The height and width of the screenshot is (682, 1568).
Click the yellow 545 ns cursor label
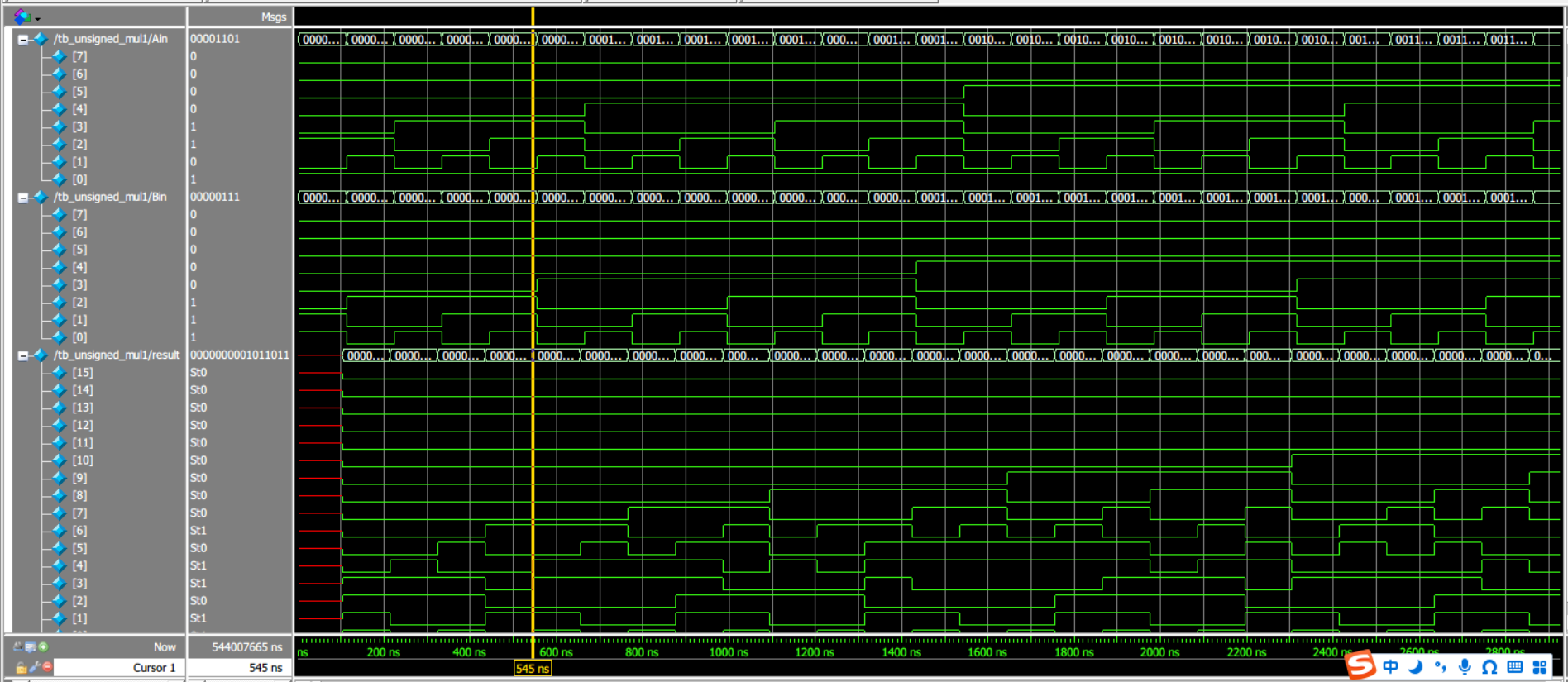[x=533, y=668]
